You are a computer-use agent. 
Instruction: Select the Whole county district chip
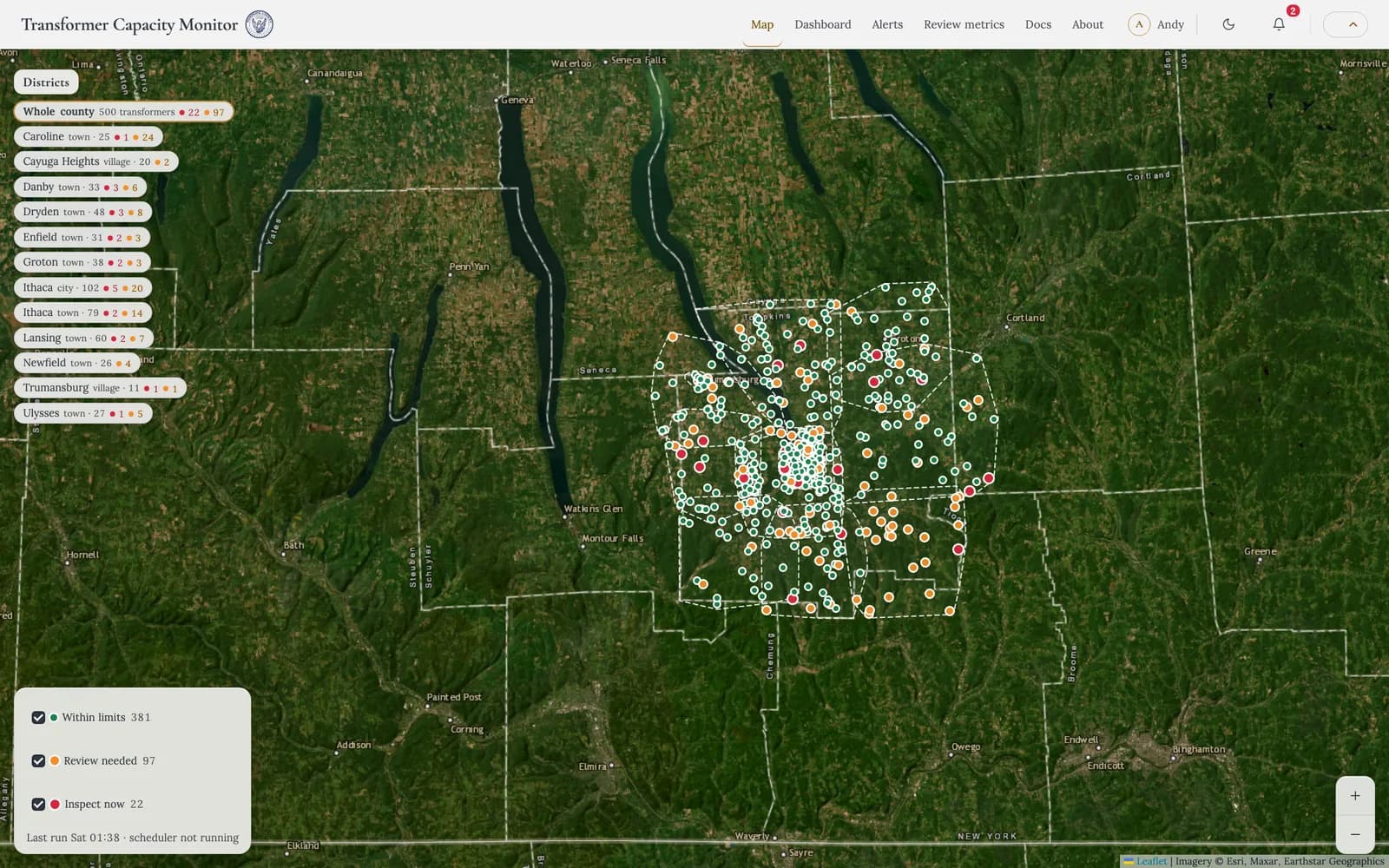click(123, 112)
